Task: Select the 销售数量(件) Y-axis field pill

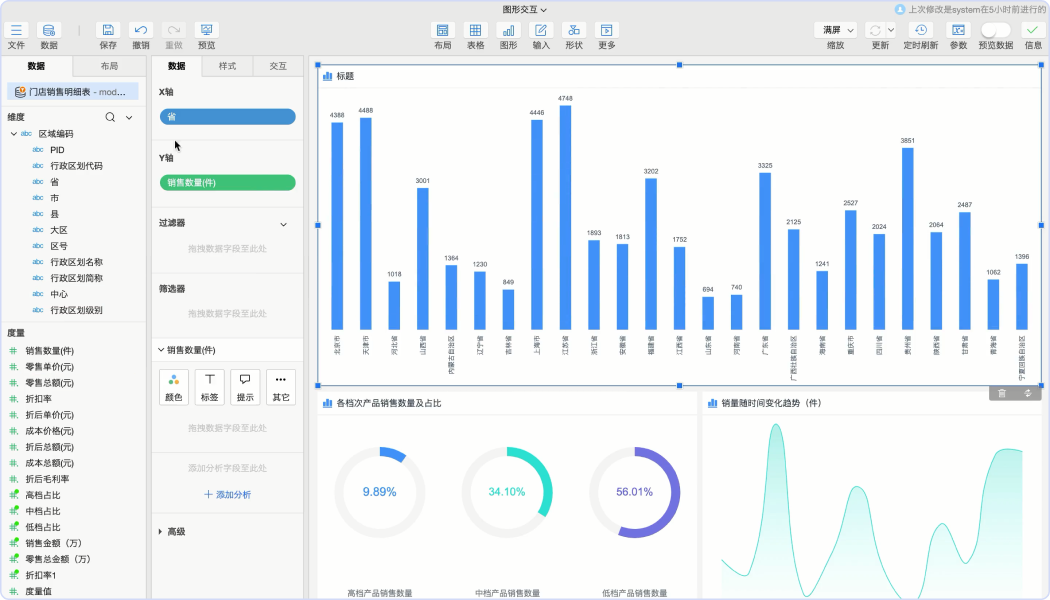Action: pyautogui.click(x=227, y=183)
